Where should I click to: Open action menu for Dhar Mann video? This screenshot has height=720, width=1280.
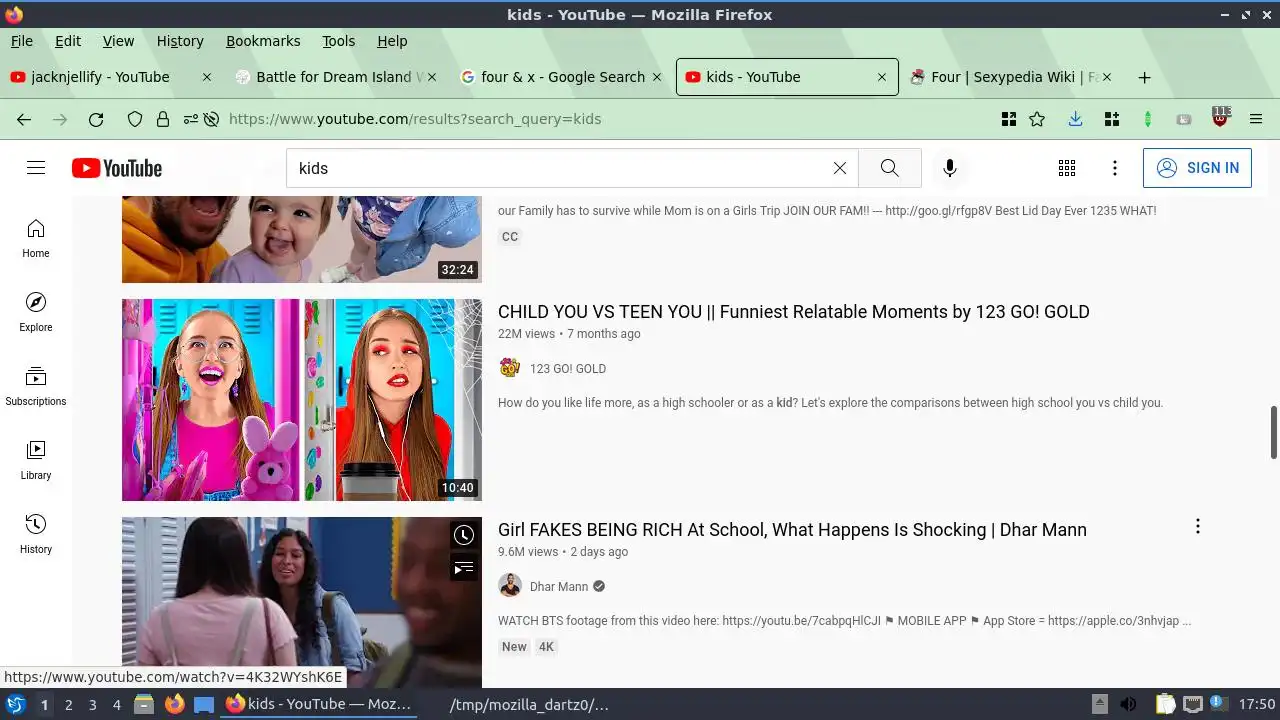click(x=1197, y=526)
